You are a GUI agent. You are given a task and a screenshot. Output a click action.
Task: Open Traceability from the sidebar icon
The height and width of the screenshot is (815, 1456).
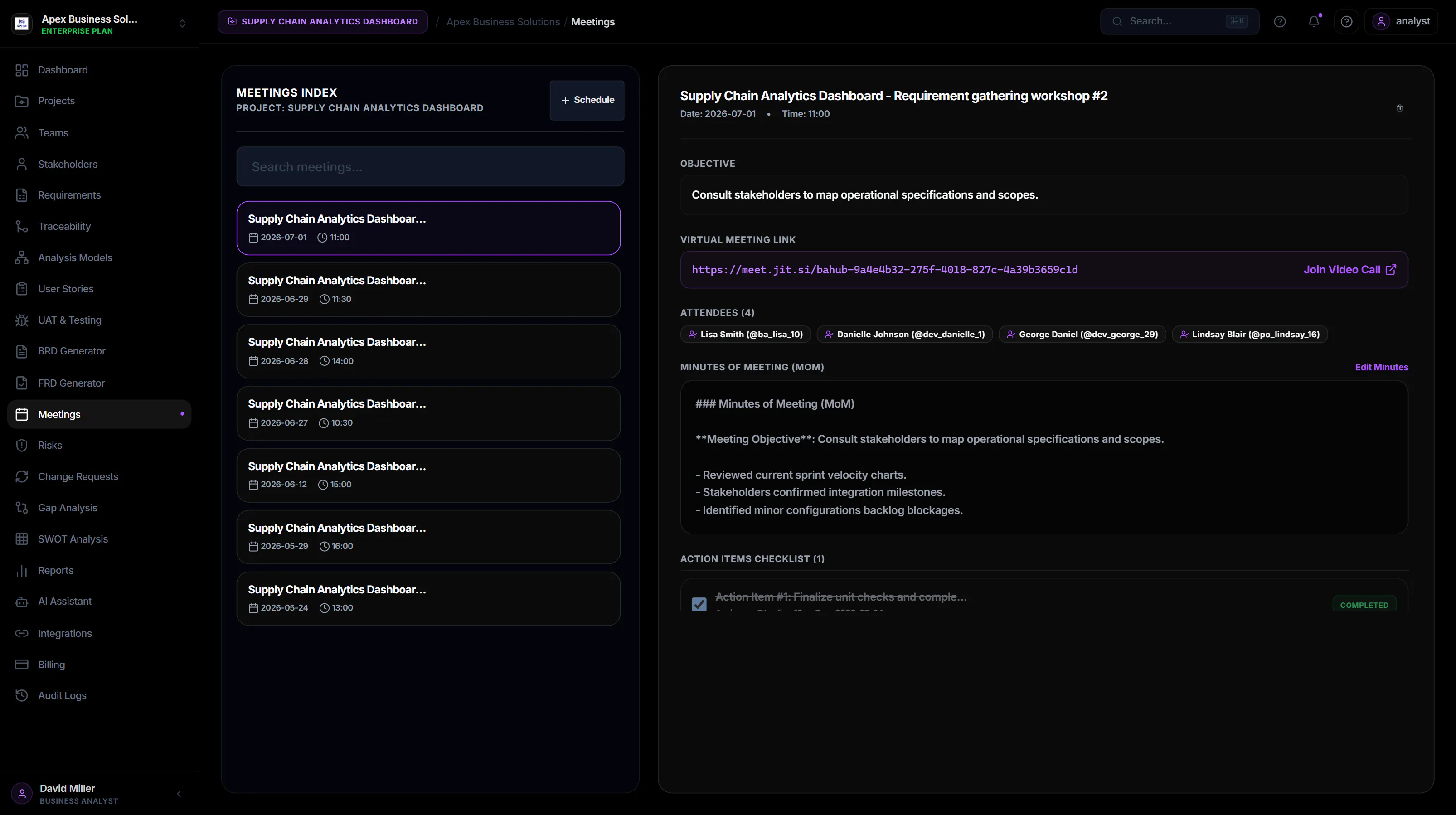coord(21,226)
